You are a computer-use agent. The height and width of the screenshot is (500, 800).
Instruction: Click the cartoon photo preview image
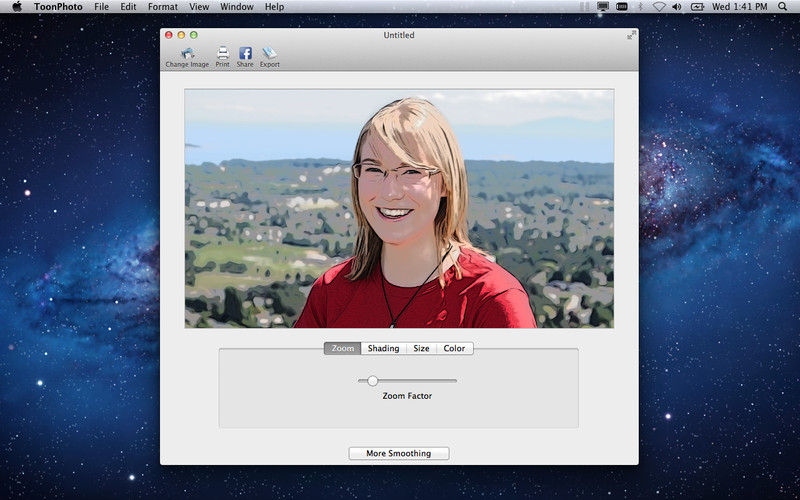[399, 209]
